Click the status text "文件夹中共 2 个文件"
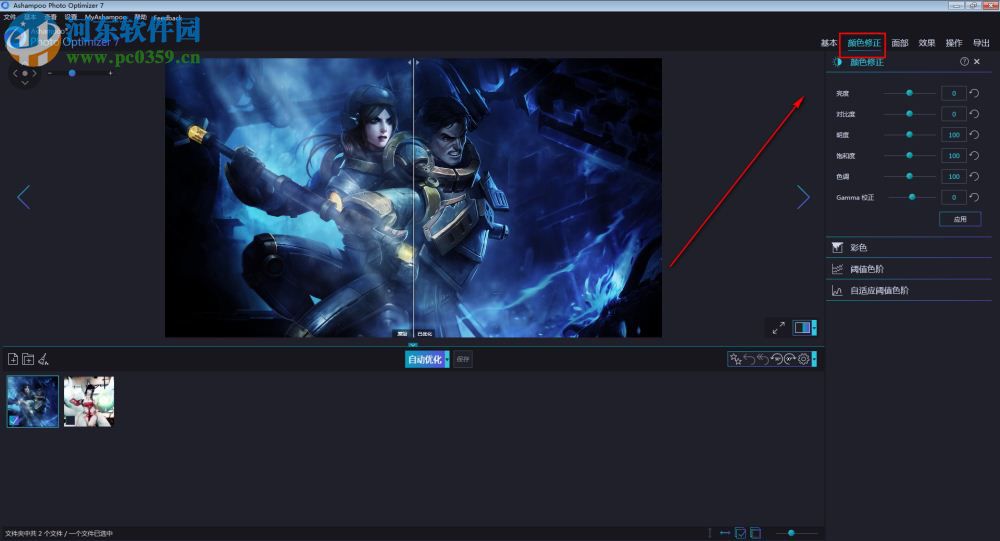The height and width of the screenshot is (541, 1000). point(33,533)
